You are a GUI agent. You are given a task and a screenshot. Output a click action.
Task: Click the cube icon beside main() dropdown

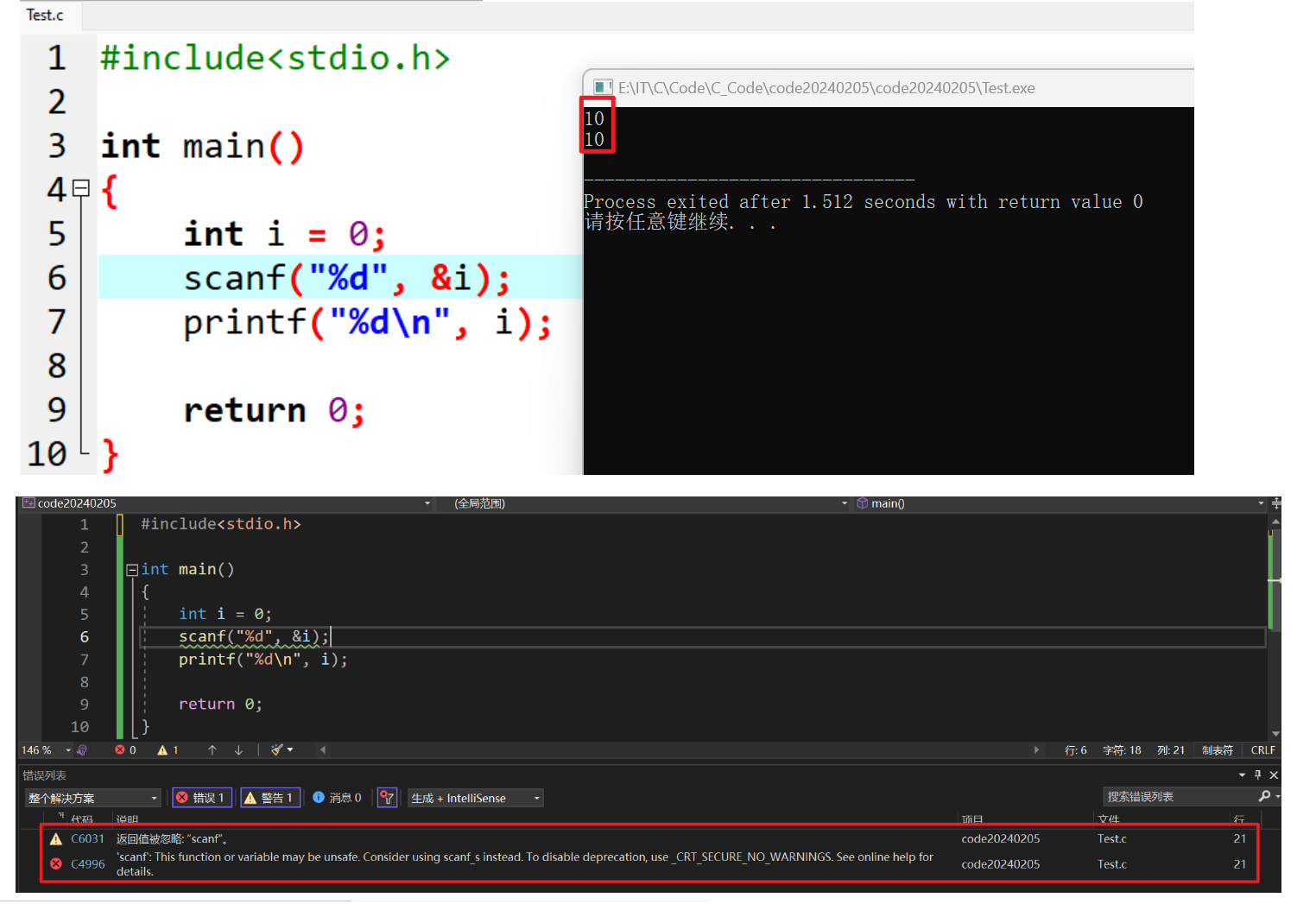pyautogui.click(x=862, y=503)
